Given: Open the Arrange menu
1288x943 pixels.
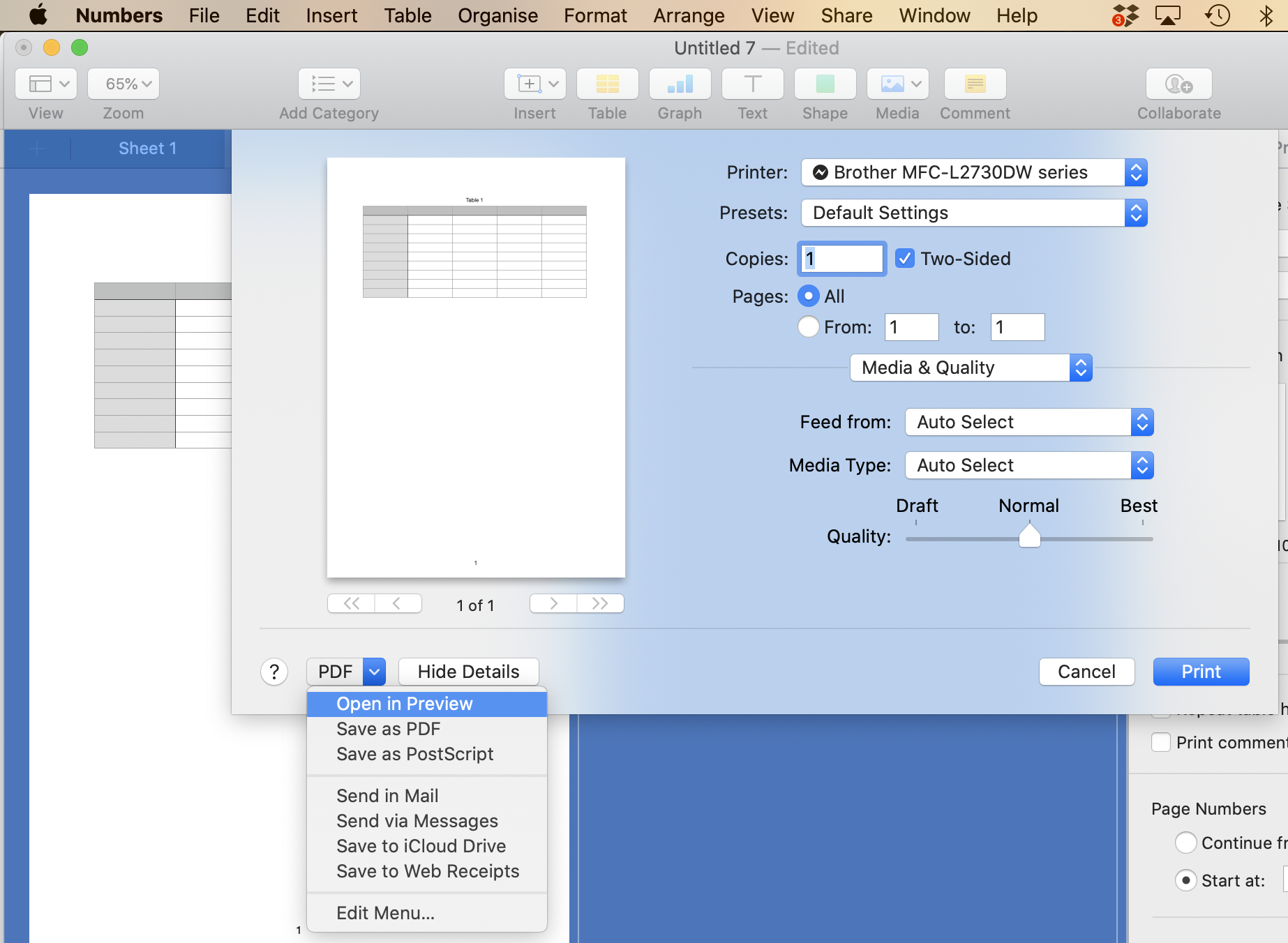Looking at the screenshot, I should click(x=689, y=15).
